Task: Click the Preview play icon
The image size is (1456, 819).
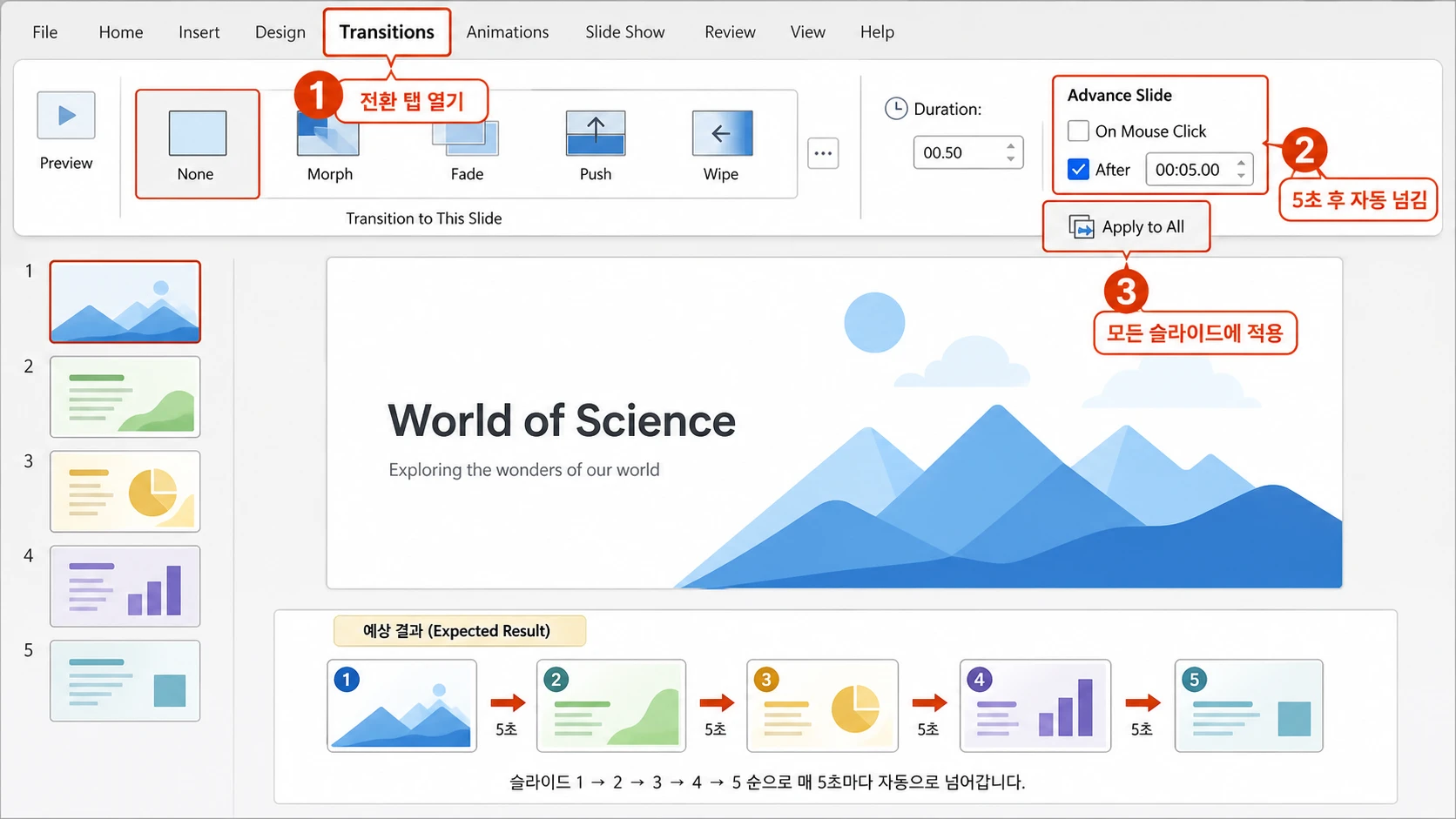Action: 66,115
